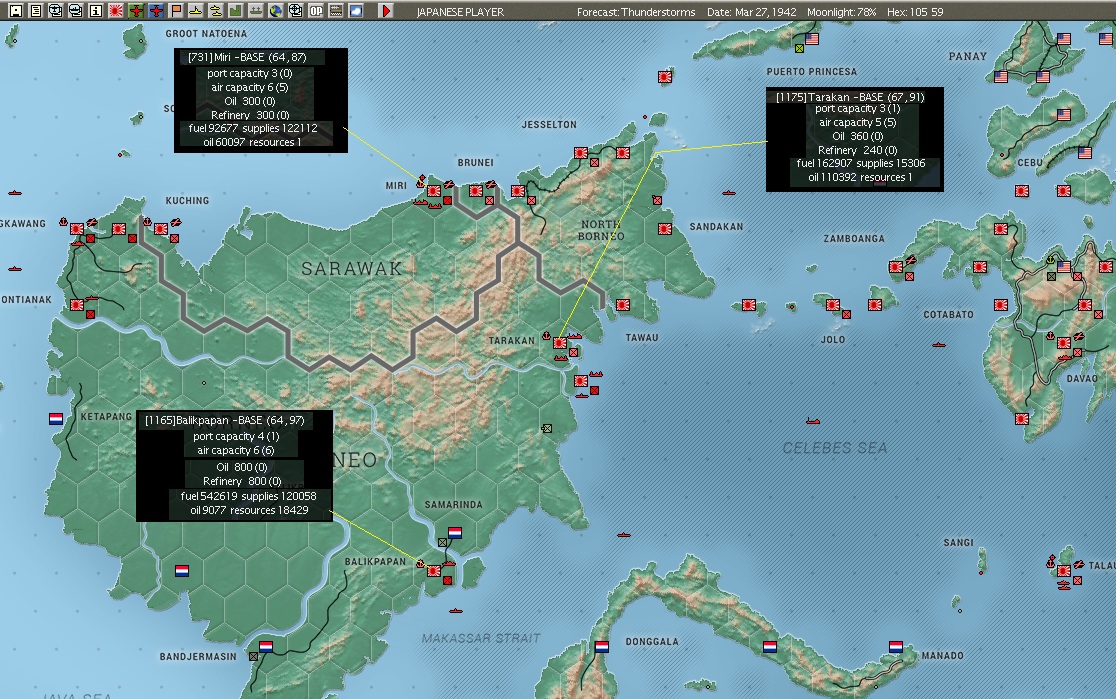Select the red plane on blue background icon

(x=156, y=11)
